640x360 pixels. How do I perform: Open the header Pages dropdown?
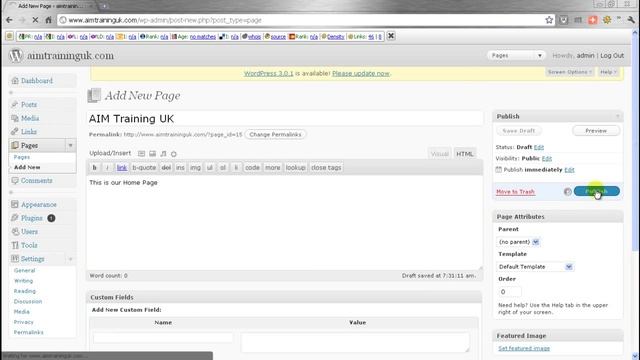(516, 56)
